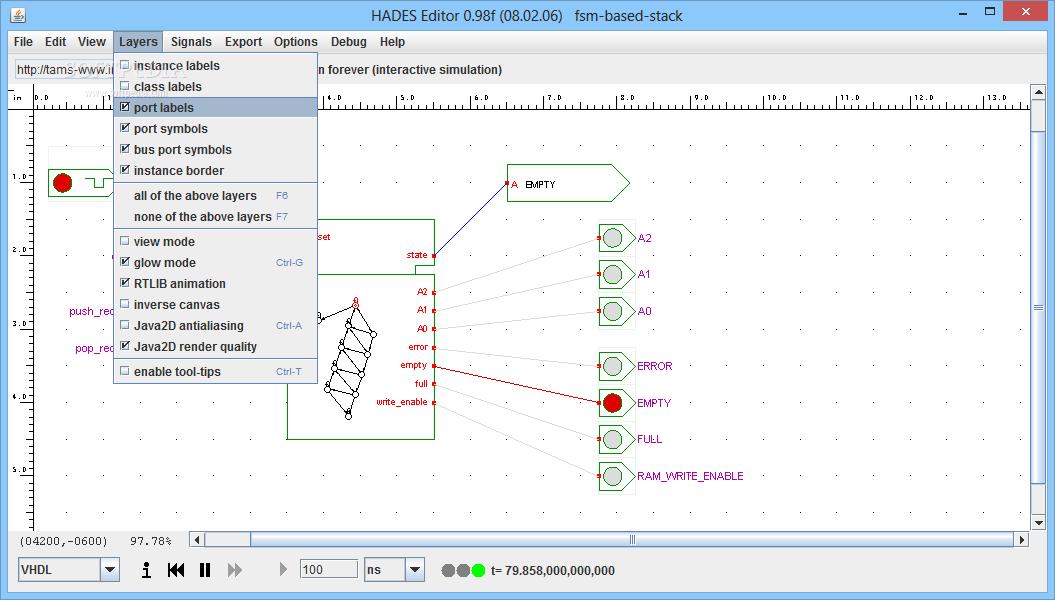Close the open Layers menu
This screenshot has width=1055, height=600.
(x=138, y=42)
